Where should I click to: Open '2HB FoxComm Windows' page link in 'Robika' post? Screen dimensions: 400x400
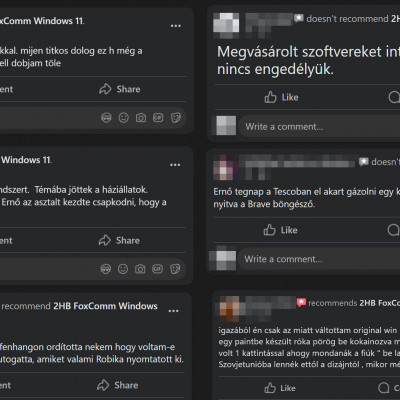click(x=105, y=306)
